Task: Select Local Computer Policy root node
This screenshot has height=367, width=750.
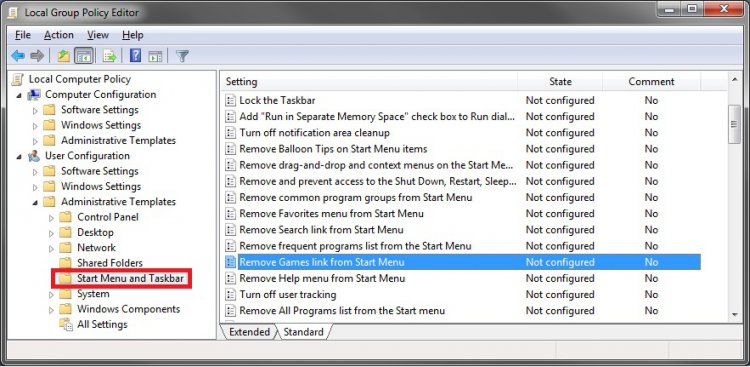Action: [x=79, y=79]
